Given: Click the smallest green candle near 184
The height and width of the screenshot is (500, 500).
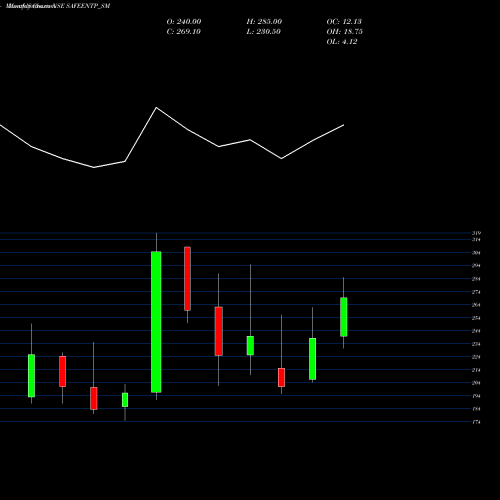Looking at the screenshot, I should [125, 400].
